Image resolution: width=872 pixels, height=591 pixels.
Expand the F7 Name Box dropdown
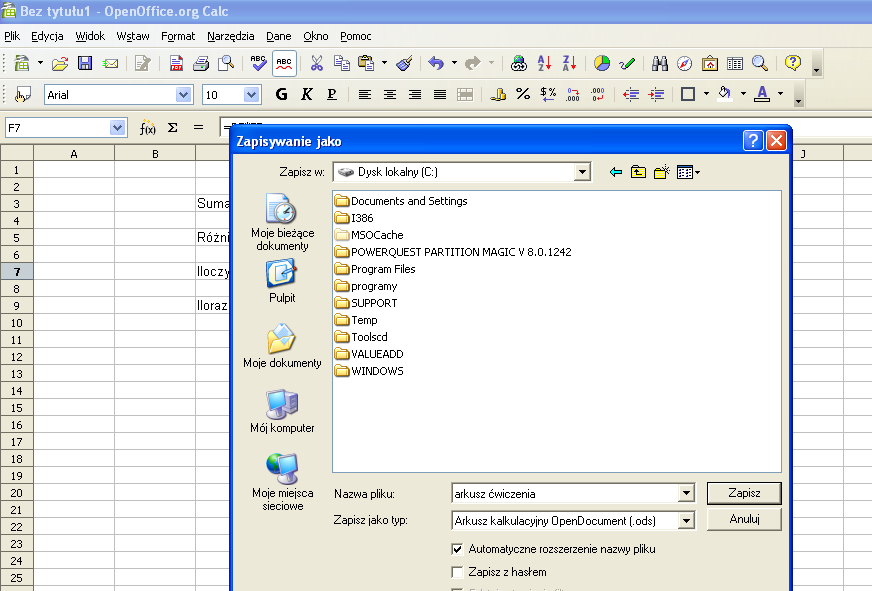click(x=117, y=128)
